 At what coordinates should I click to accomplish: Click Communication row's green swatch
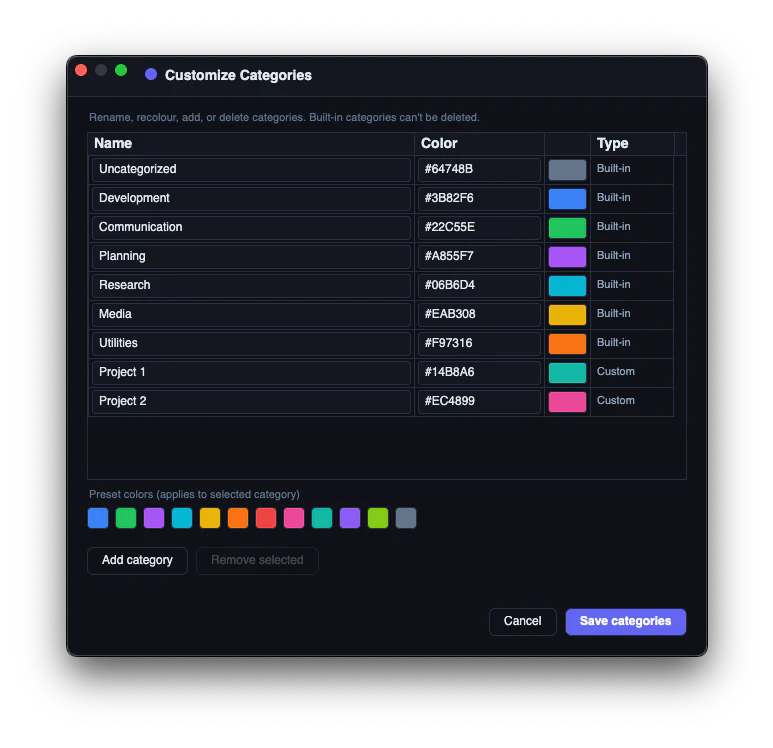[567, 228]
